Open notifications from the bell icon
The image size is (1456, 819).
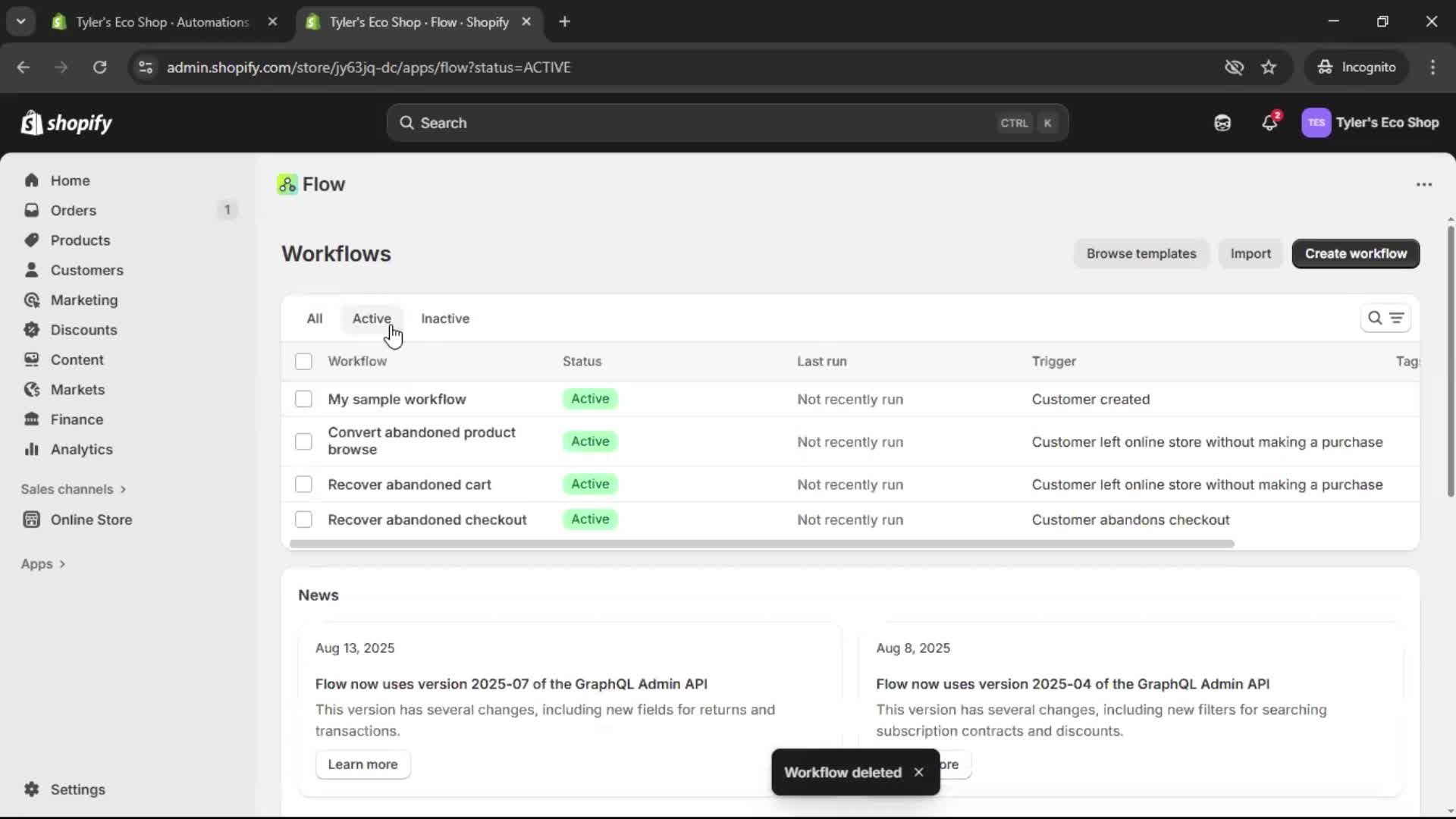(1270, 122)
